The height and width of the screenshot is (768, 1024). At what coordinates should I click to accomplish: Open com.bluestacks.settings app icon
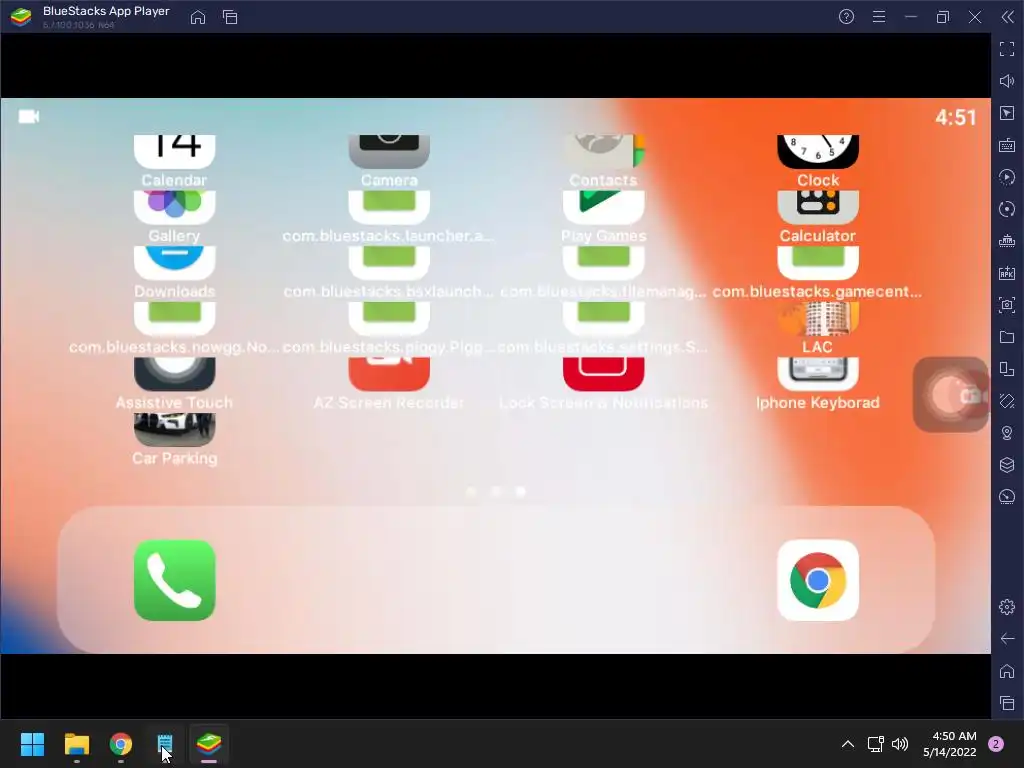point(603,318)
